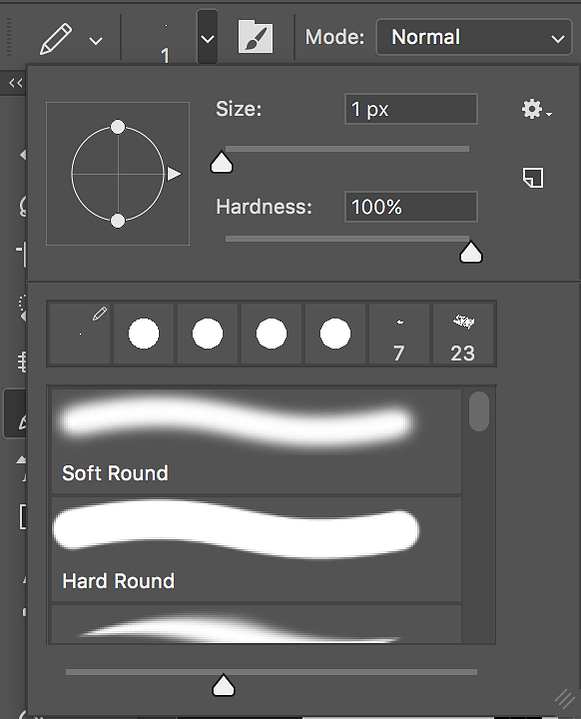The image size is (581, 719).
Task: Select the Pencil tool icon in options bar
Action: 56,39
